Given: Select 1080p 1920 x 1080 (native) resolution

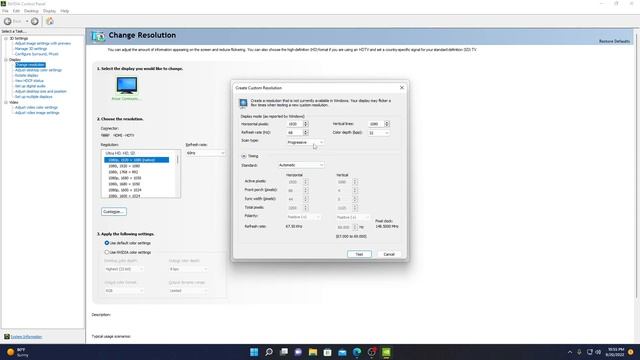Looking at the screenshot, I should [x=136, y=160].
